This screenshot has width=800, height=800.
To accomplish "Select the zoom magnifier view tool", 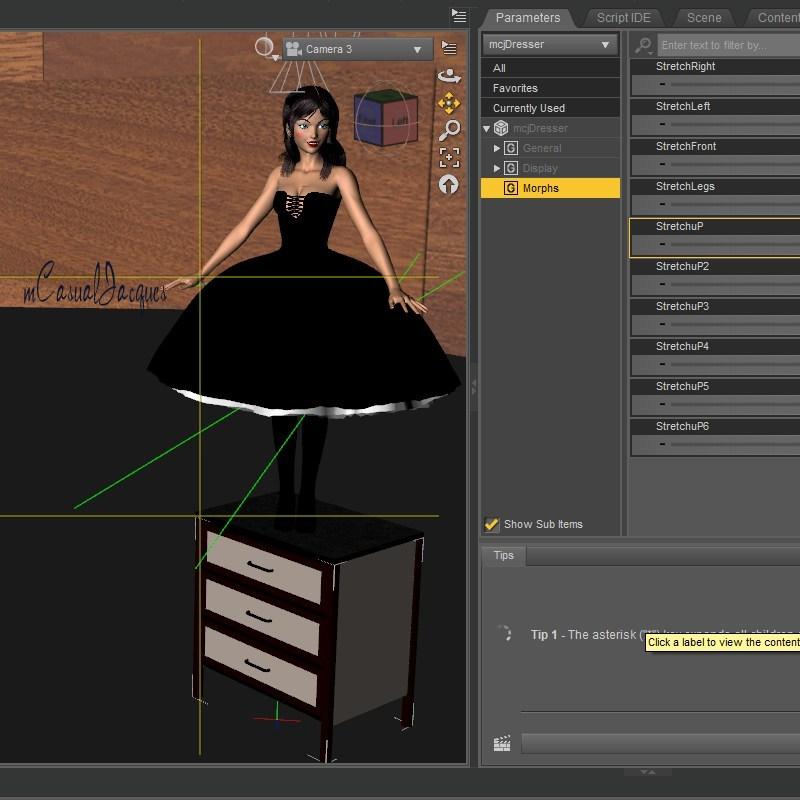I will click(x=449, y=130).
